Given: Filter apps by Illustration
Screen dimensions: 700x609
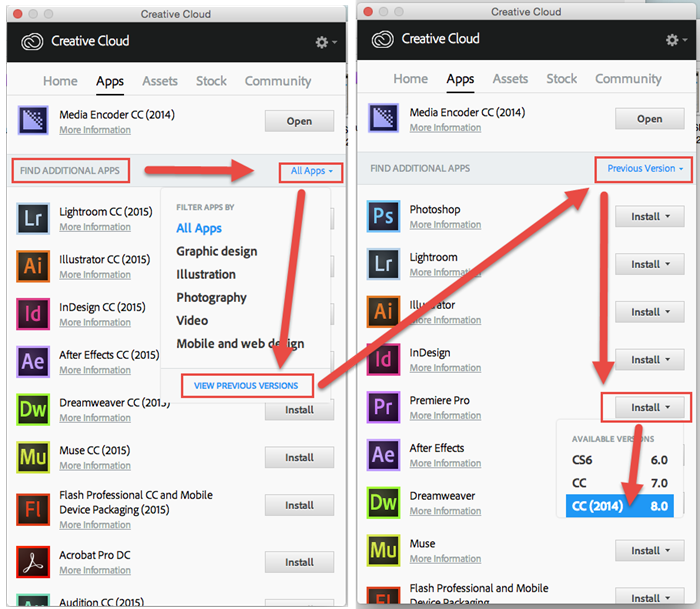Looking at the screenshot, I should point(206,274).
